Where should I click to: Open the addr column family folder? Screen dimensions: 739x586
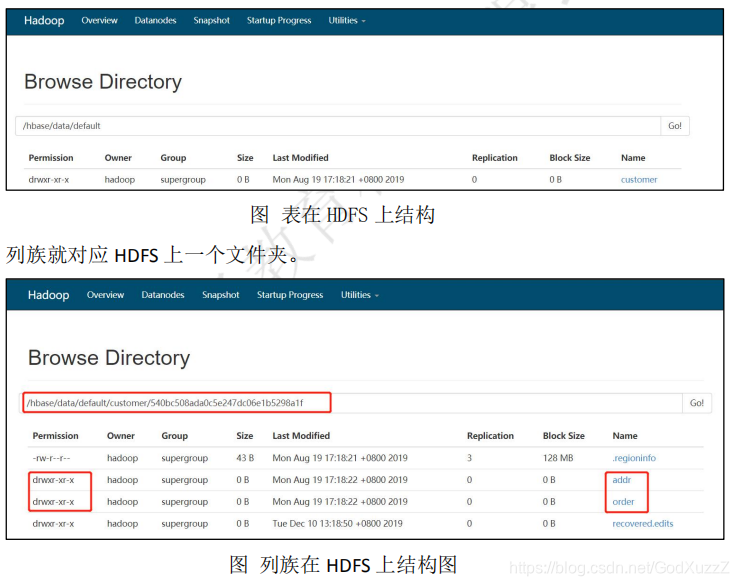click(622, 480)
